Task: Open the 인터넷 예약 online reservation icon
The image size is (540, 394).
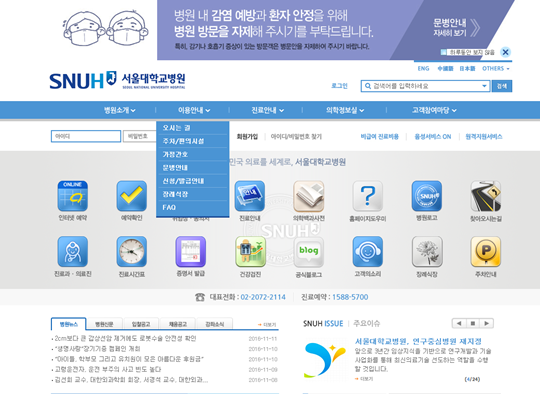Action: pos(73,196)
